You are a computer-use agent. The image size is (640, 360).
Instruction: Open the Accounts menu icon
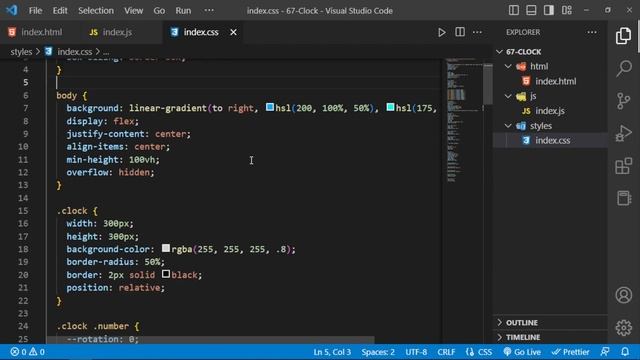pyautogui.click(x=623, y=295)
